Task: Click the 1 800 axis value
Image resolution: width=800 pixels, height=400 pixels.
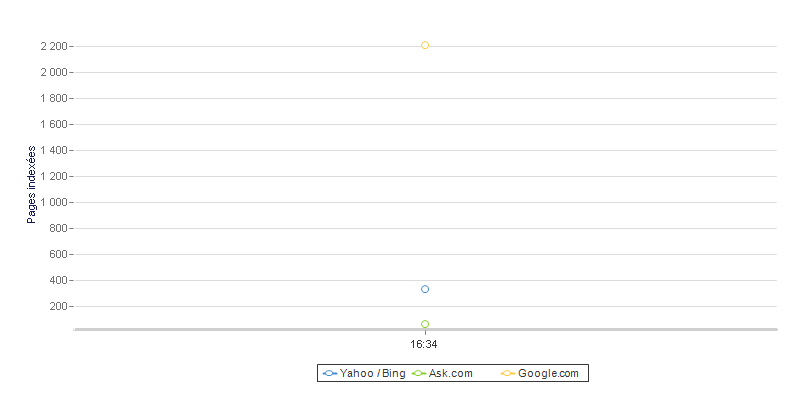Action: pyautogui.click(x=54, y=98)
